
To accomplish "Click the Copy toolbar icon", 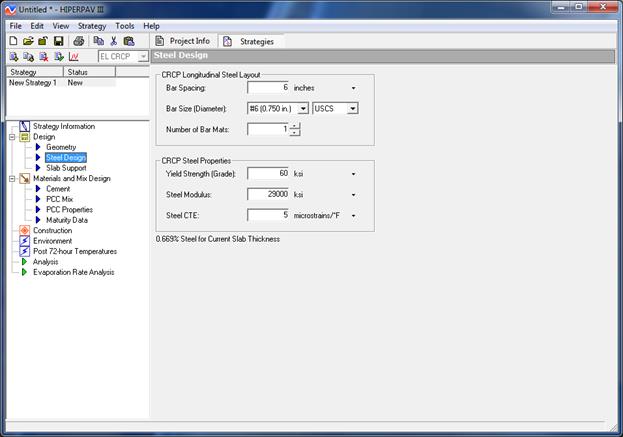I will (x=99, y=41).
